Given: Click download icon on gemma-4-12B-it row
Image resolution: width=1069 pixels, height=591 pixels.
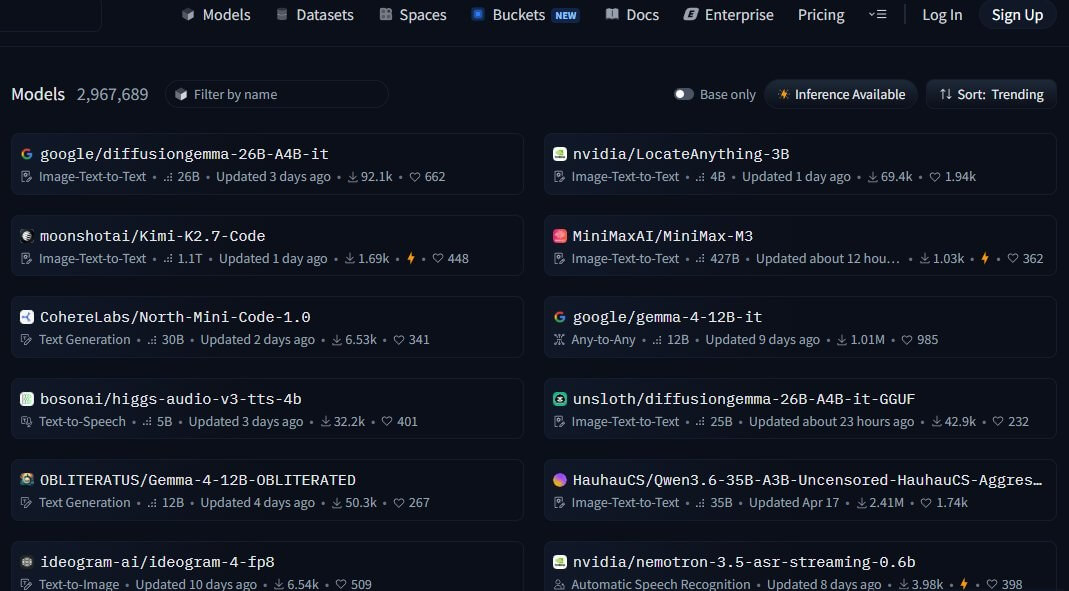Looking at the screenshot, I should pos(842,339).
